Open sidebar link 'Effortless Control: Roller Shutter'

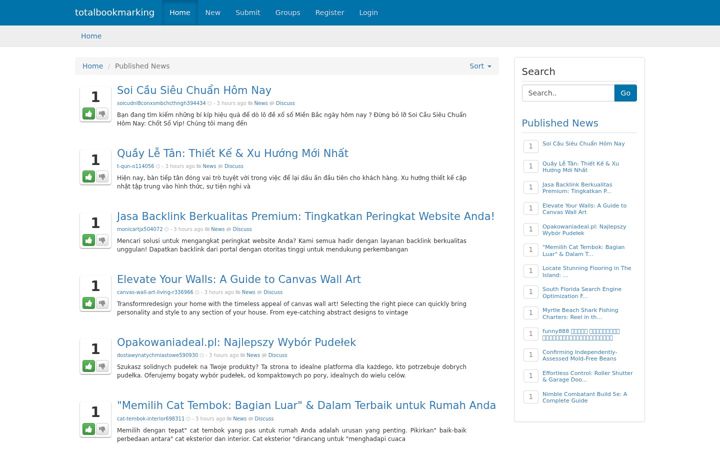click(587, 376)
